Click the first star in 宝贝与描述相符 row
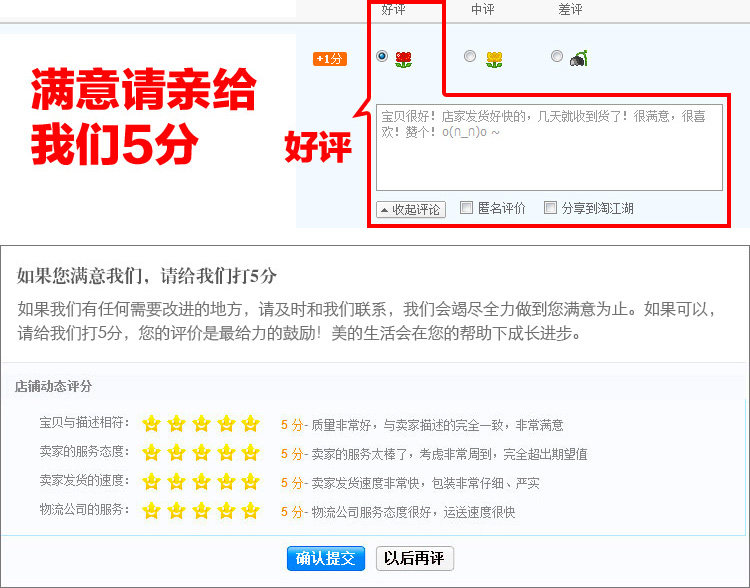 coord(152,424)
